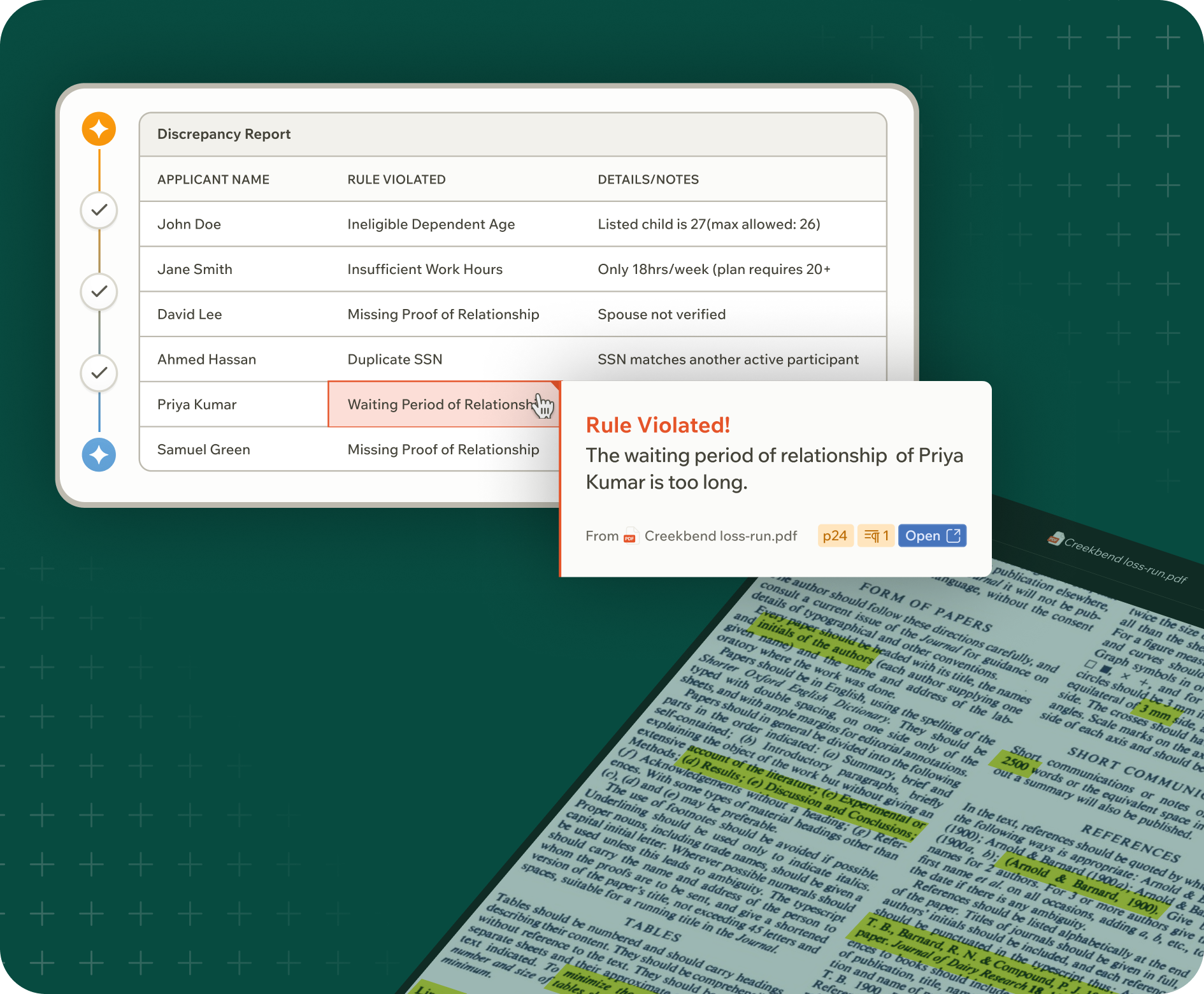Select the John Doe row
The width and height of the screenshot is (1204, 994).
coord(189,224)
